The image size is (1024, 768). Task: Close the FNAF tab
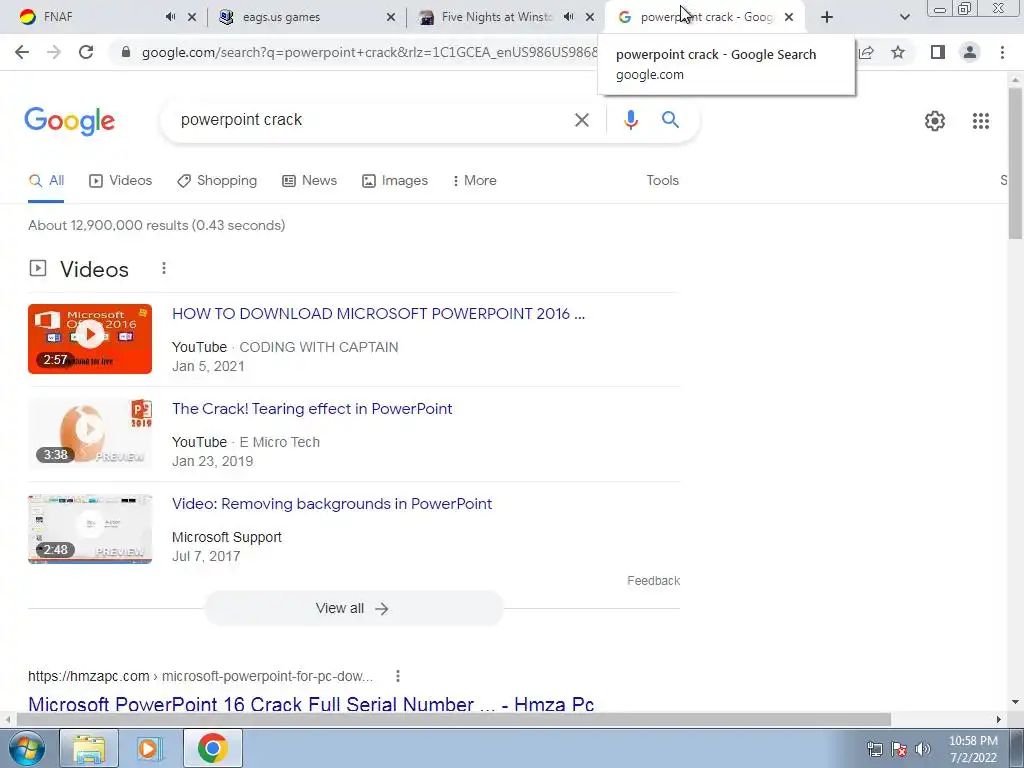tap(192, 18)
